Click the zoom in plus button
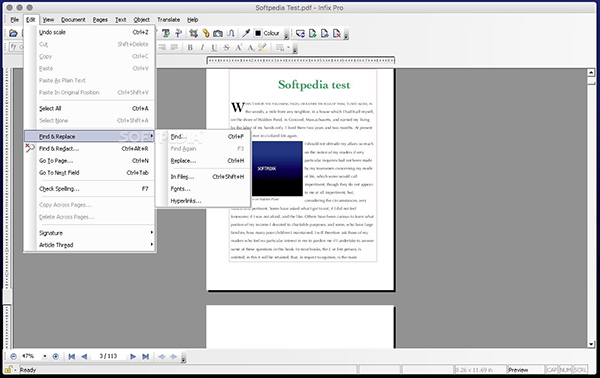Viewport: 600px width, 378px height. coord(55,356)
